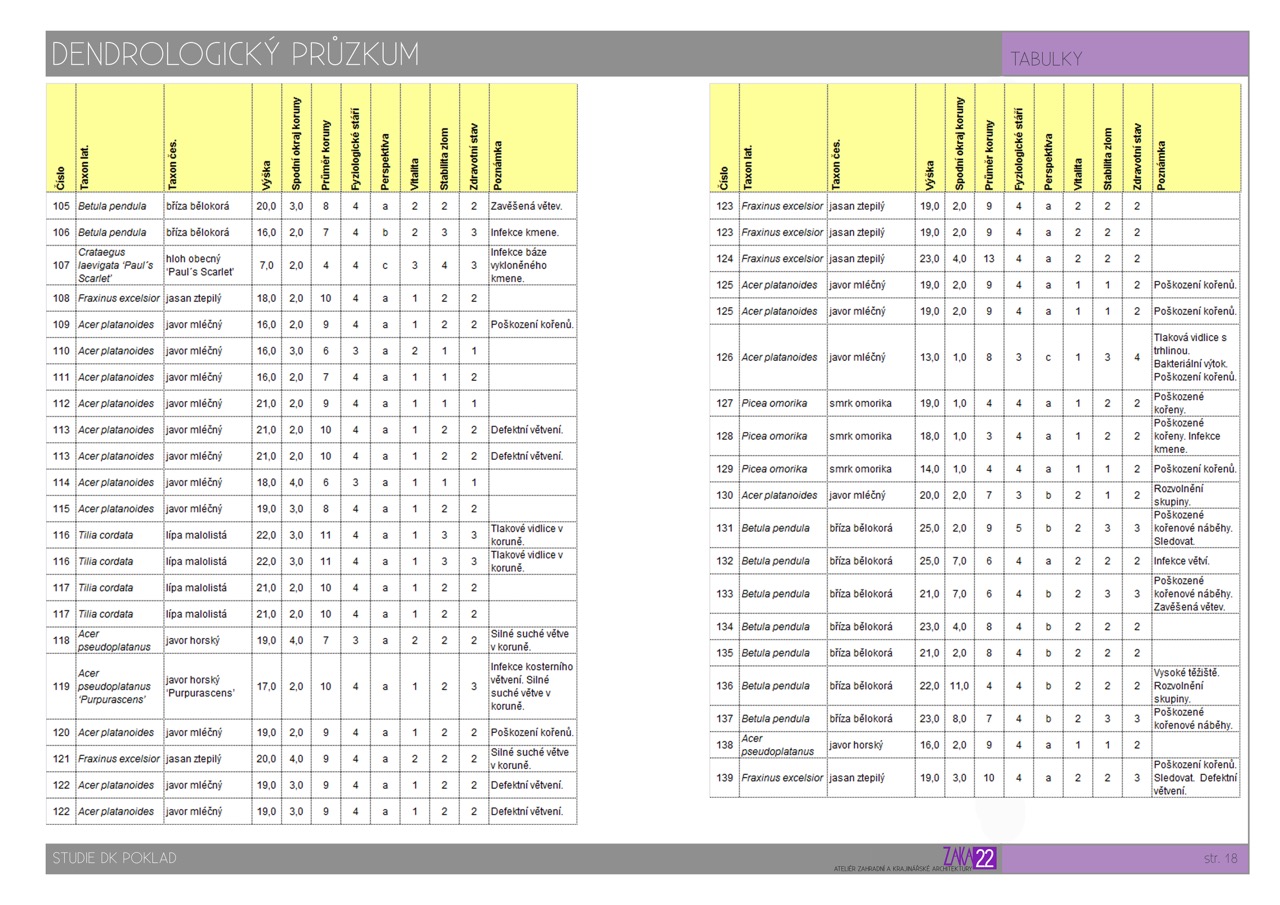This screenshot has width=1280, height=905.
Task: Select crown diameter value 13 in row 124
Action: 989,259
